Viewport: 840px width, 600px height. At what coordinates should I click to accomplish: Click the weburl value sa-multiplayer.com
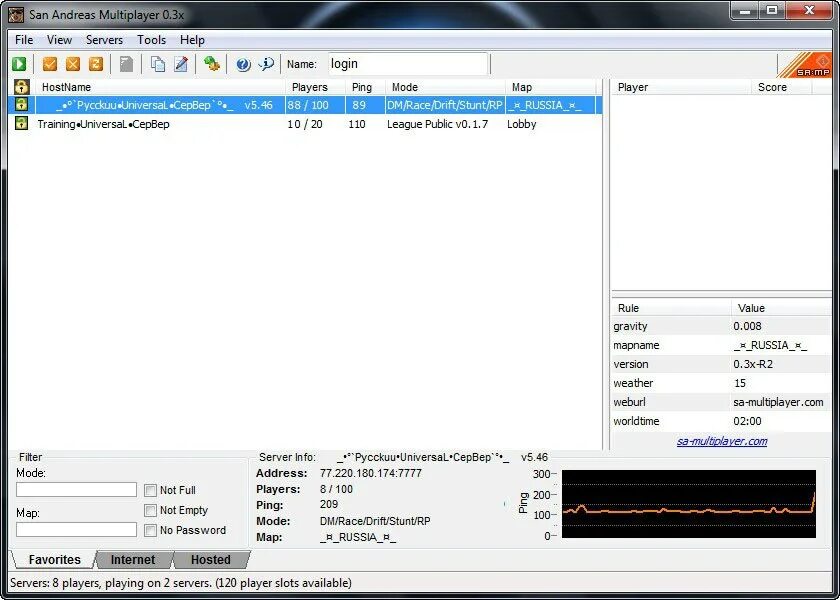[x=778, y=402]
